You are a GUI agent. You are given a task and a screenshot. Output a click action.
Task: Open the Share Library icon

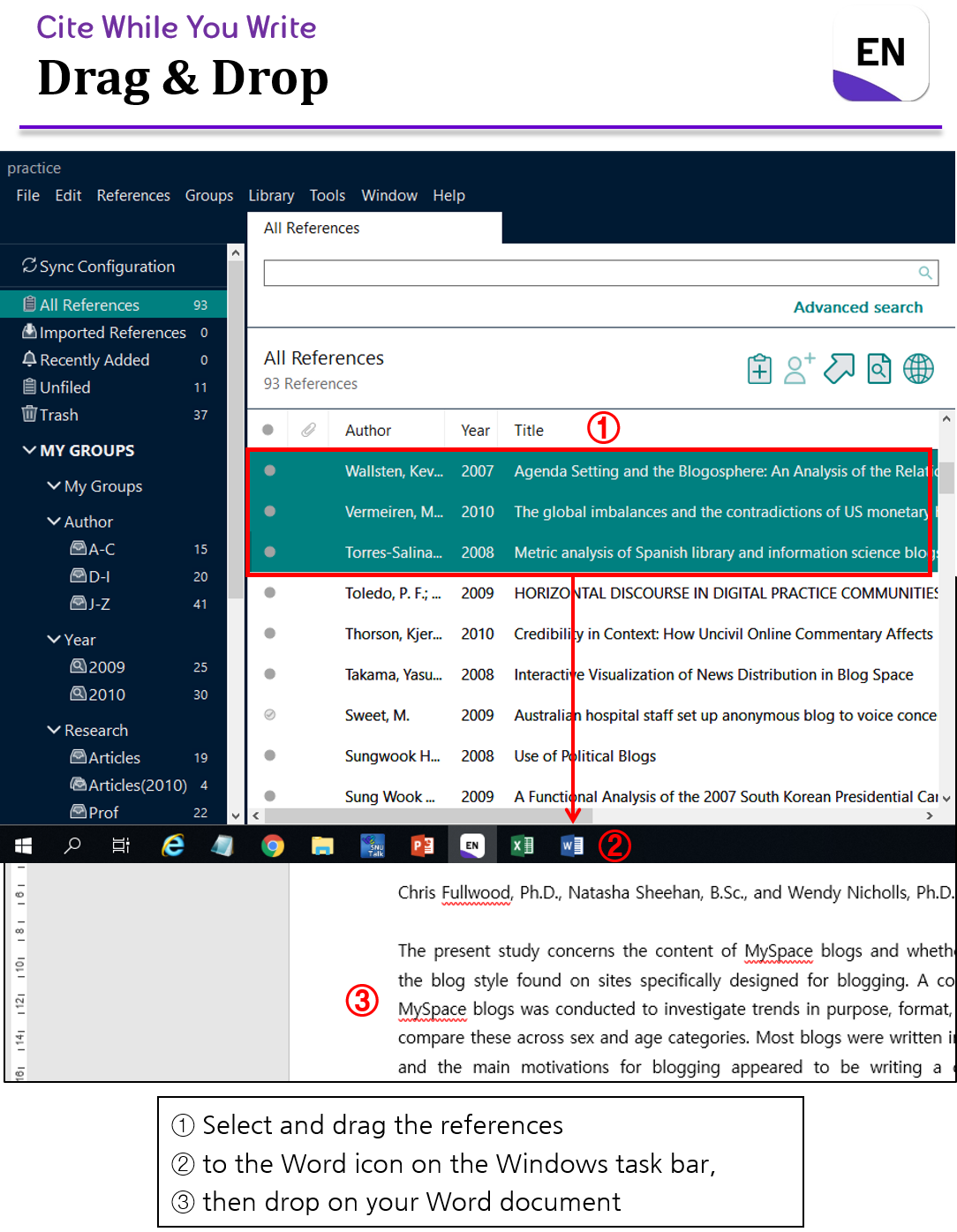coord(798,368)
